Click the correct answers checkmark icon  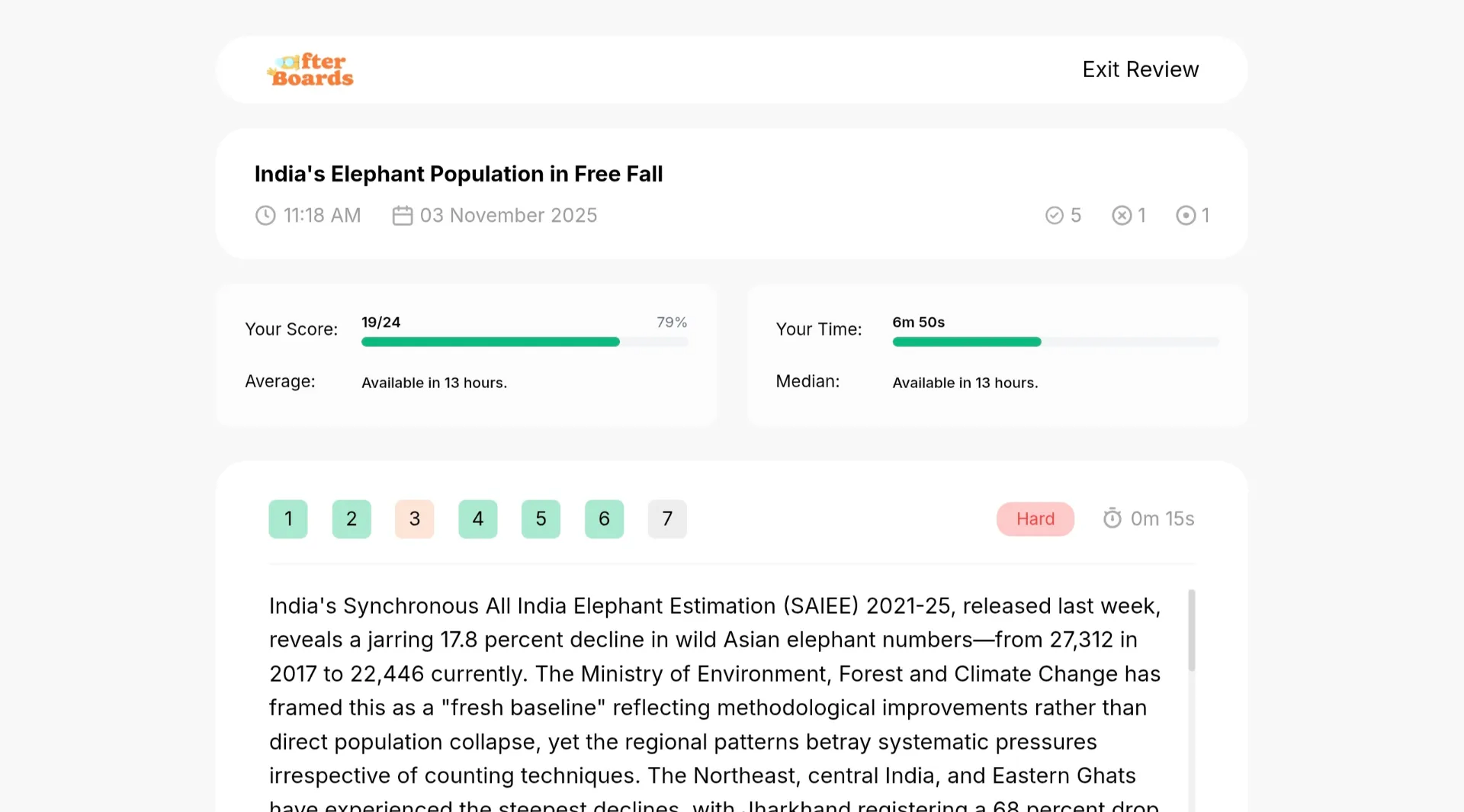(1055, 216)
